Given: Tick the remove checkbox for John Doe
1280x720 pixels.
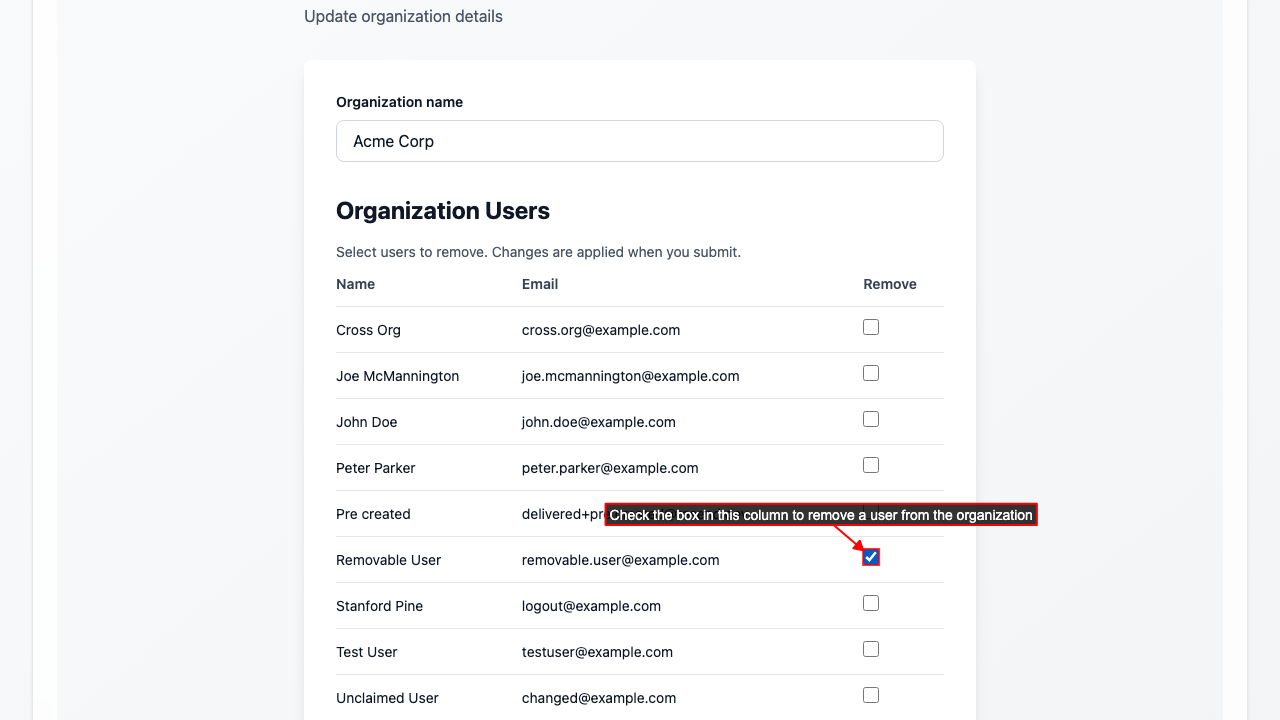Looking at the screenshot, I should point(871,419).
